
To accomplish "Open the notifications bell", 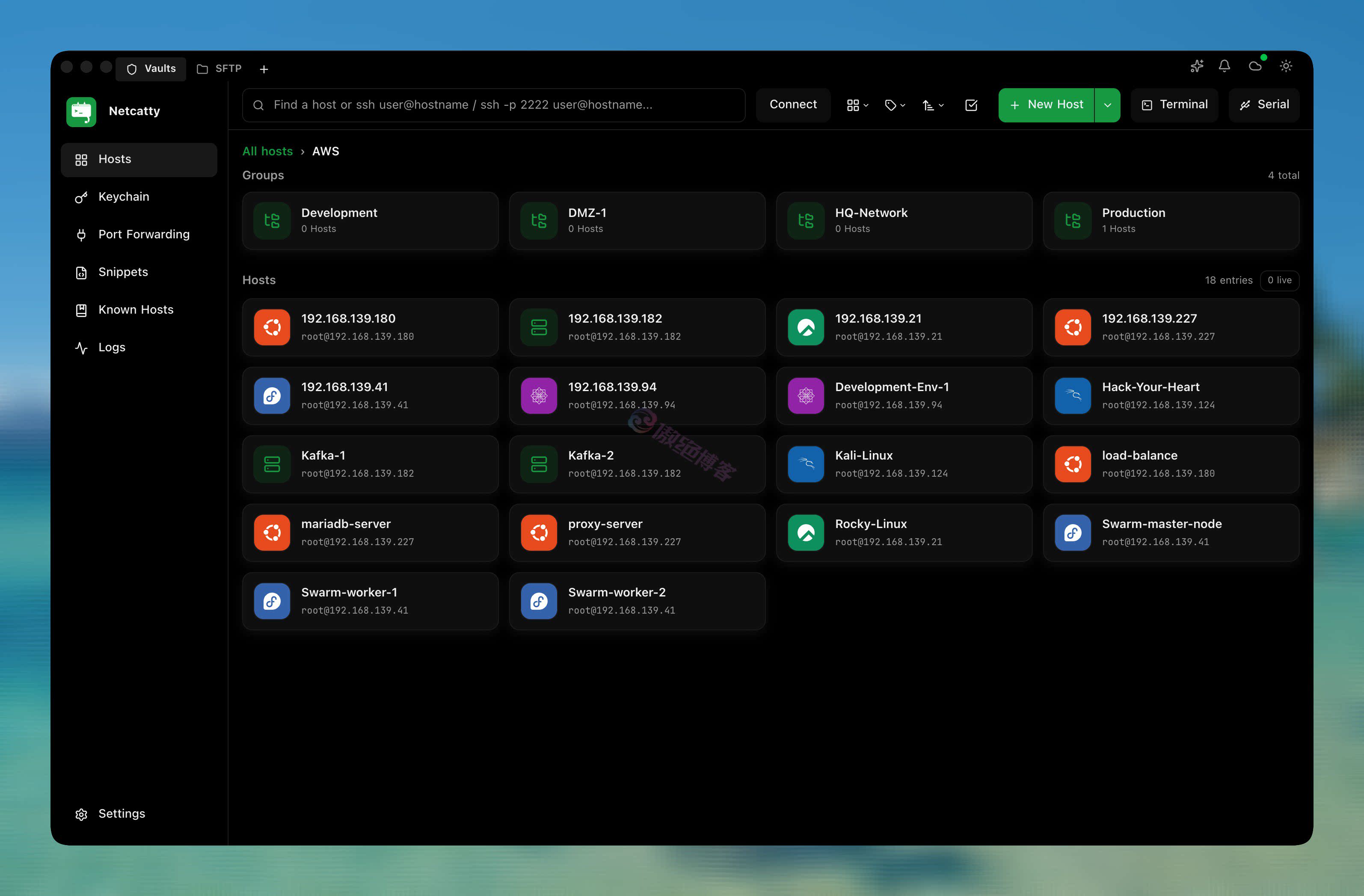I will pos(1224,66).
